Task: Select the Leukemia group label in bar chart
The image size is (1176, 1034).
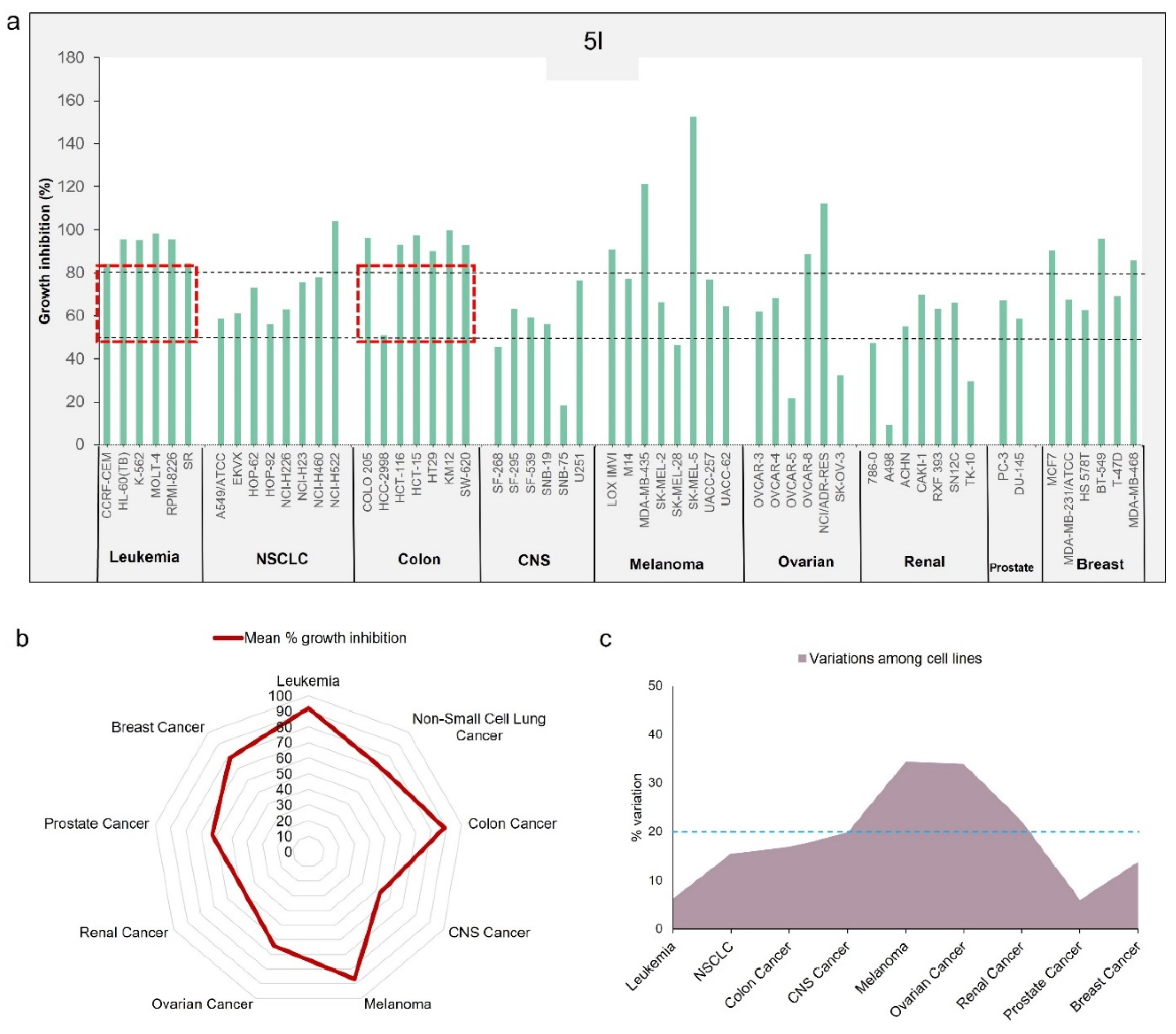Action: [x=144, y=557]
